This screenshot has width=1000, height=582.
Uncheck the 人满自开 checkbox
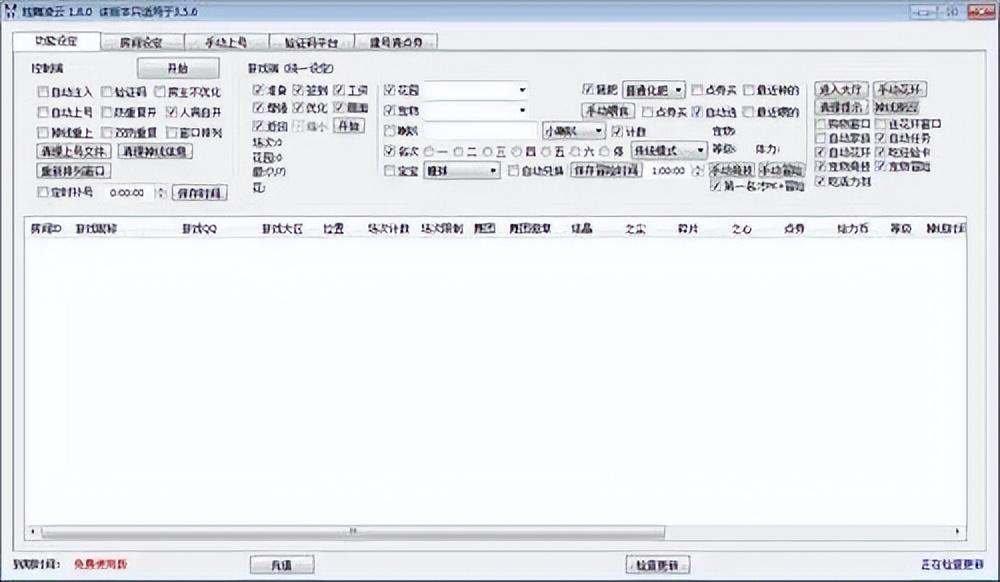(x=172, y=112)
